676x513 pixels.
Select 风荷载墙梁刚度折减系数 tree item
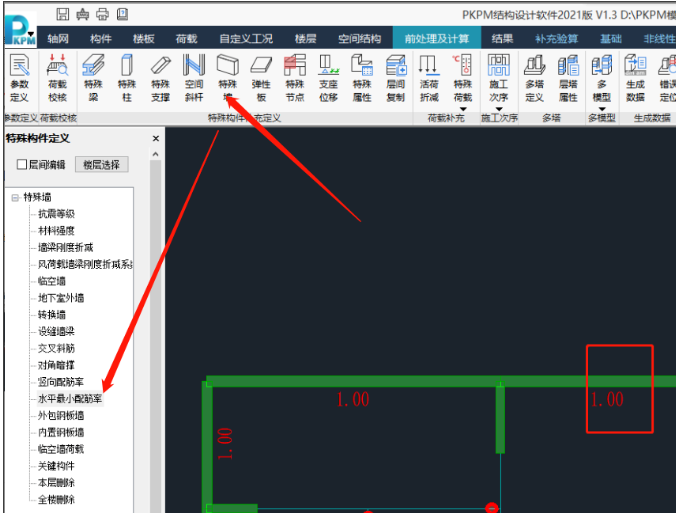(85, 264)
